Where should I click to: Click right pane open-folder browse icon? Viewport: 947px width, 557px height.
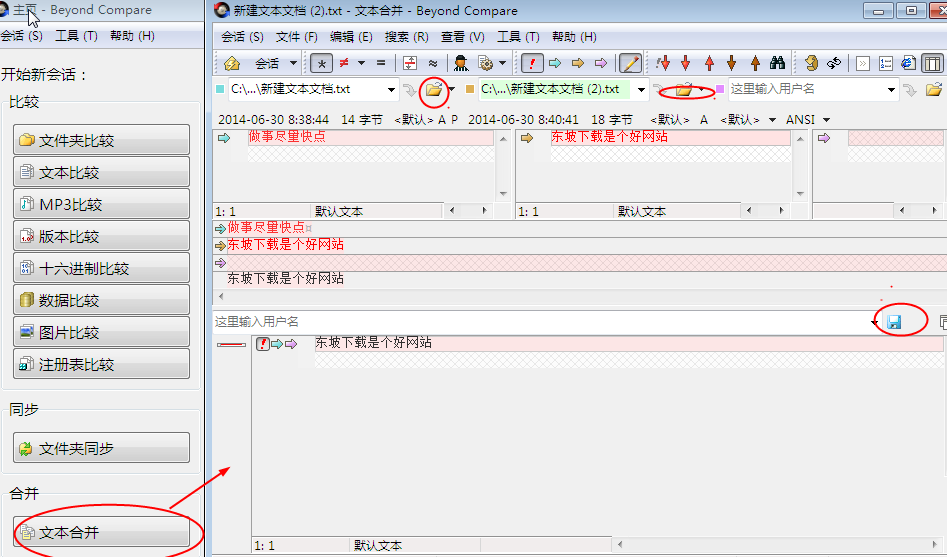684,90
